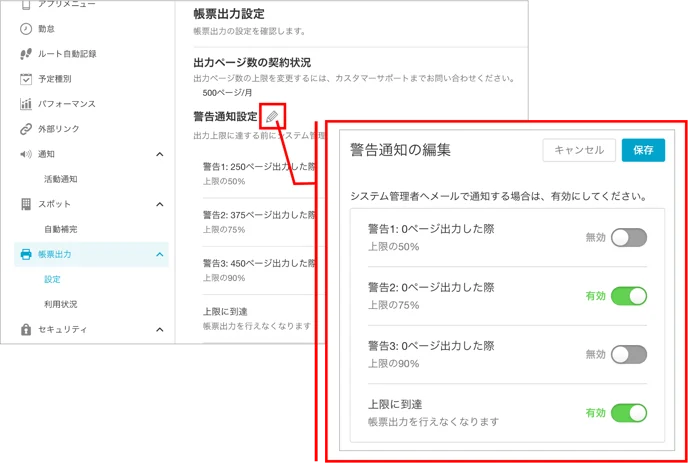Click the bar chart icon for パフォーマンス
This screenshot has width=688, height=463.
[x=26, y=104]
